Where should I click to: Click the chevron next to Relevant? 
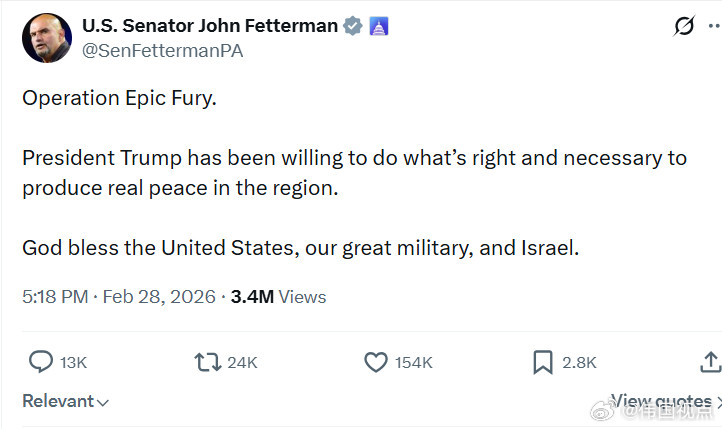tap(103, 402)
